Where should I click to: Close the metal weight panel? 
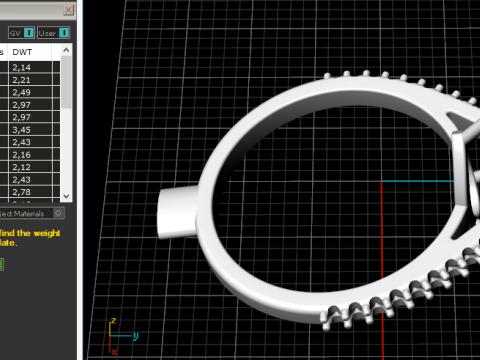68,10
